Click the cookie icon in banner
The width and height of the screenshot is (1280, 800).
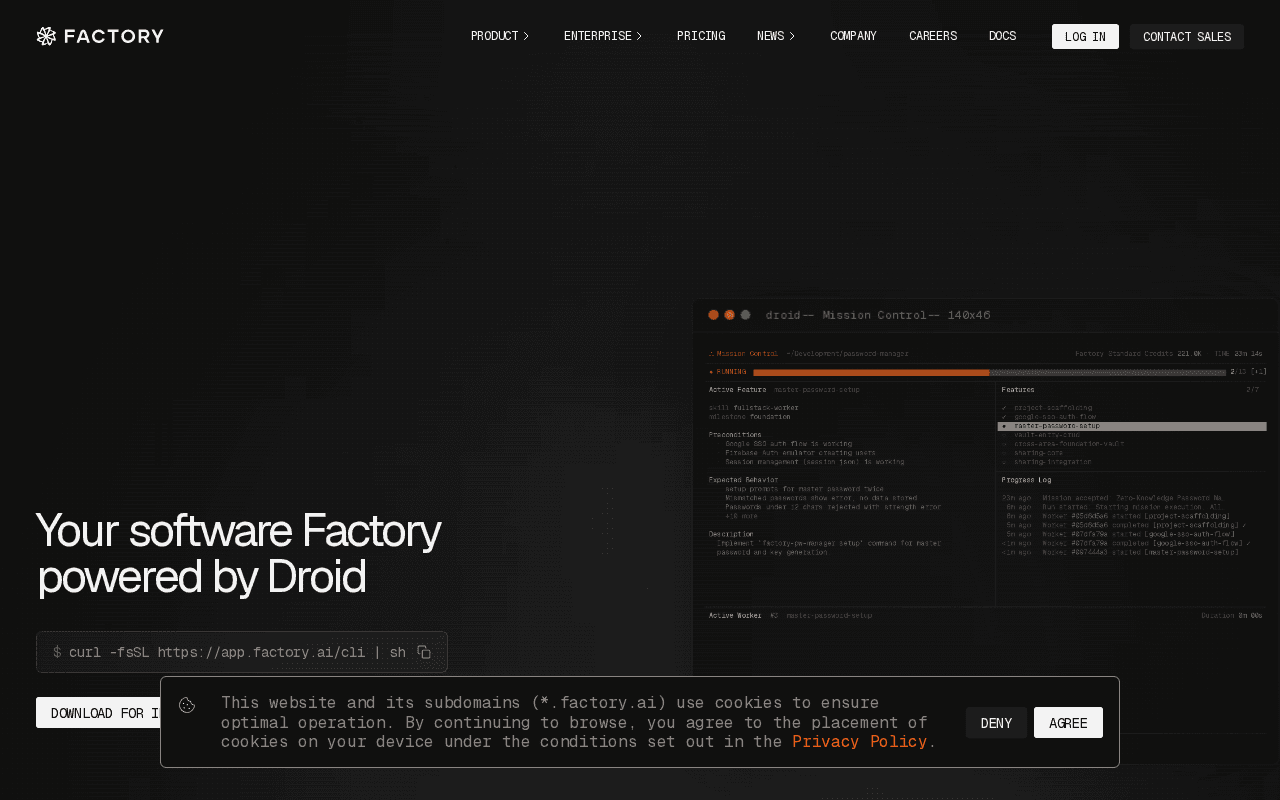pyautogui.click(x=187, y=705)
